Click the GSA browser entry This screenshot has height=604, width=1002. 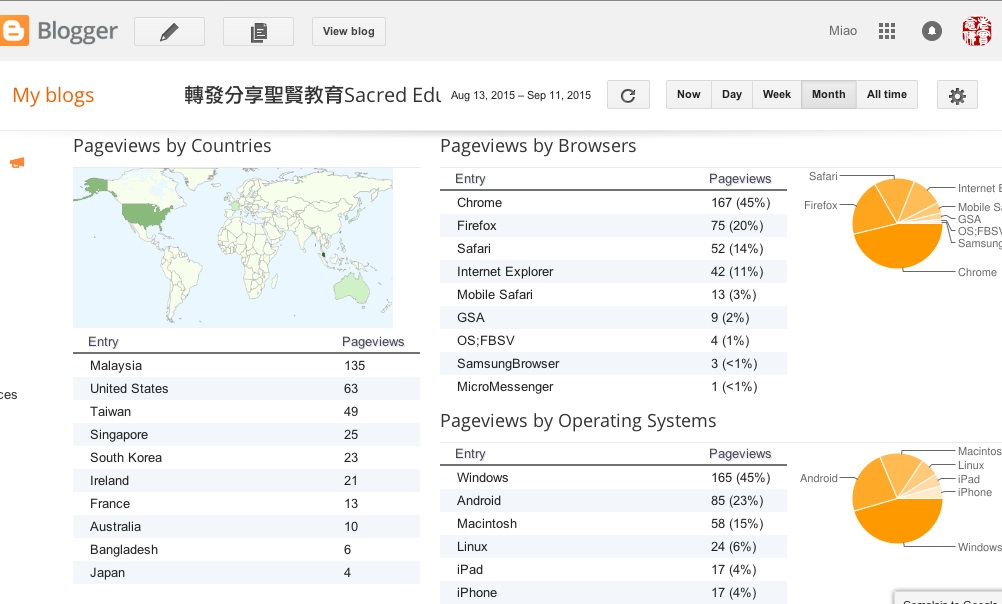pos(613,318)
